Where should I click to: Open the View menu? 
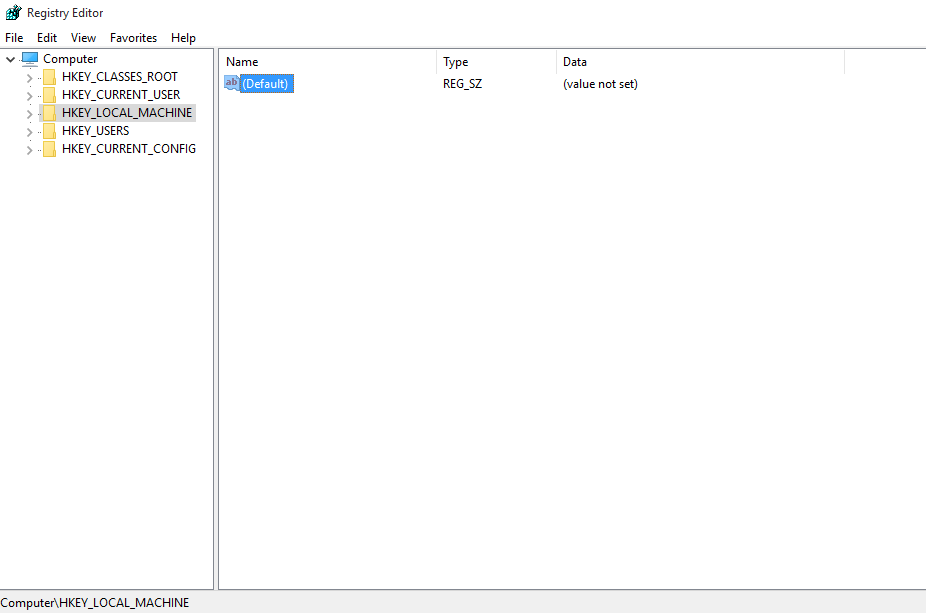coord(83,37)
